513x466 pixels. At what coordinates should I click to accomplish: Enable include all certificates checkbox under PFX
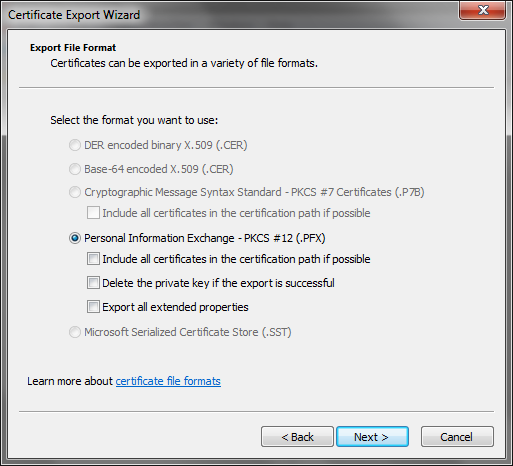(x=93, y=259)
